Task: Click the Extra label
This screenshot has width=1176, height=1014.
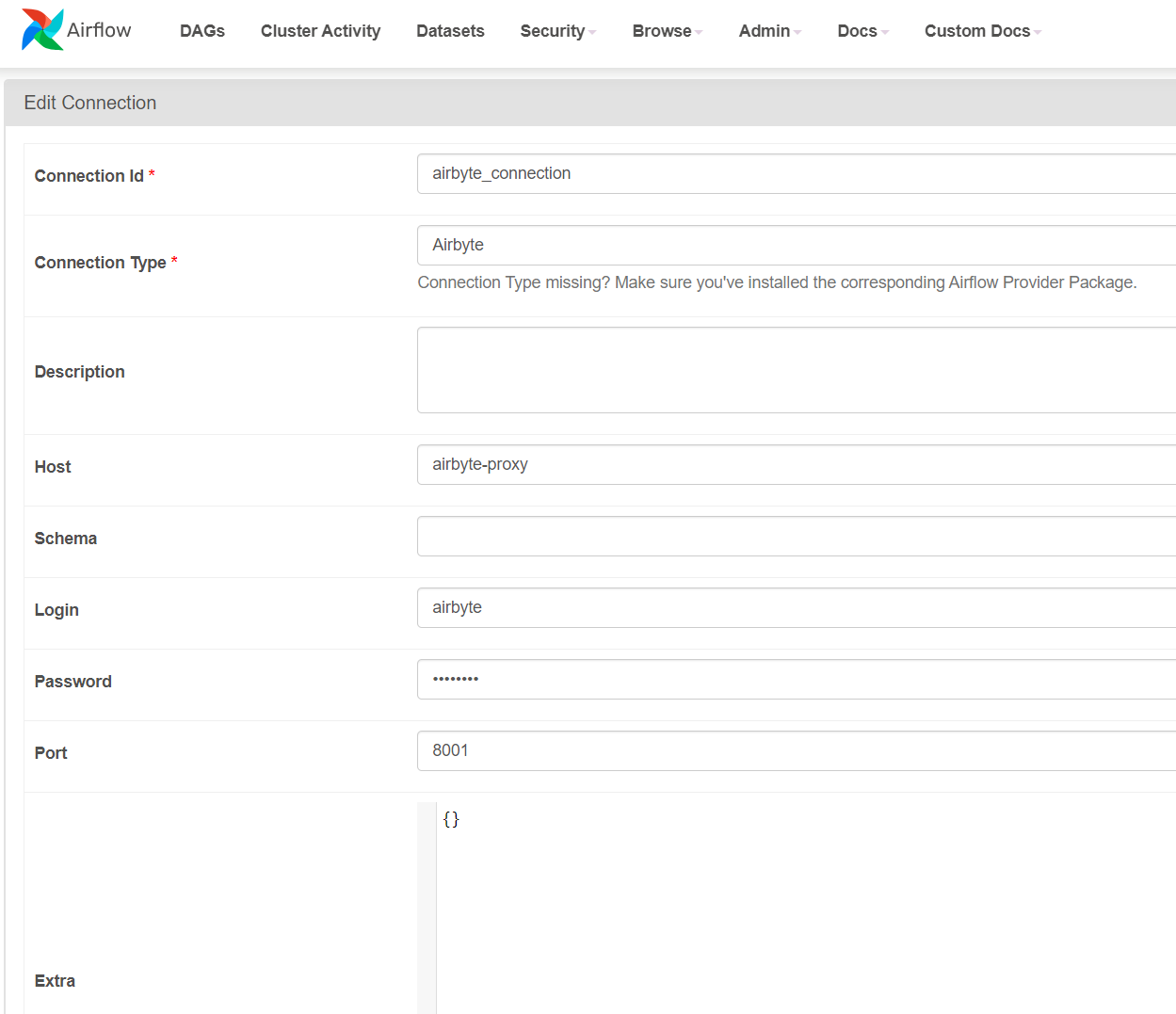Action: pyautogui.click(x=55, y=981)
